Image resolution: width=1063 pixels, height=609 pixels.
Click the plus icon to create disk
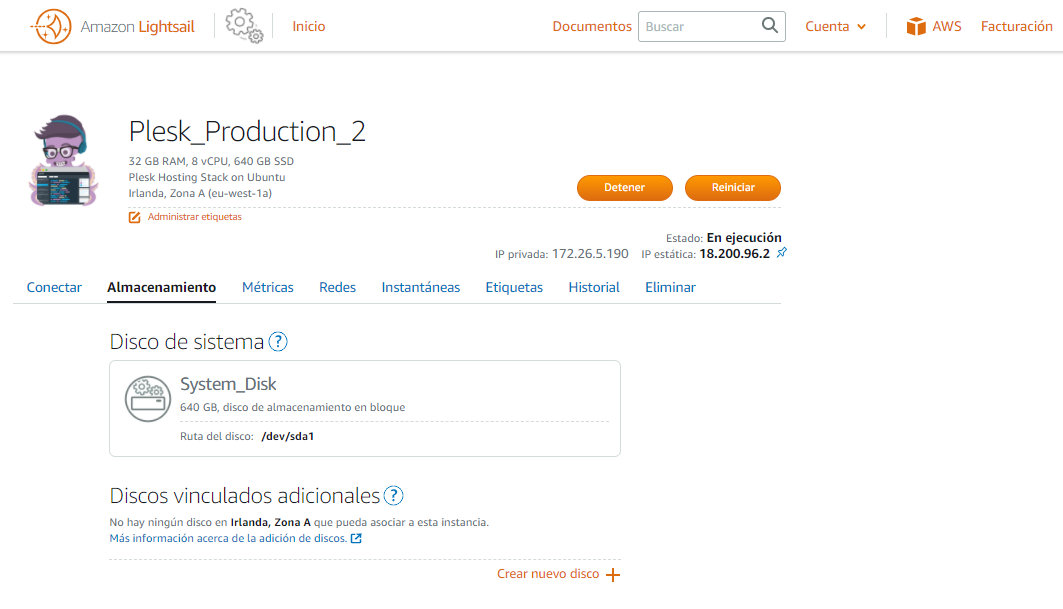click(x=613, y=575)
